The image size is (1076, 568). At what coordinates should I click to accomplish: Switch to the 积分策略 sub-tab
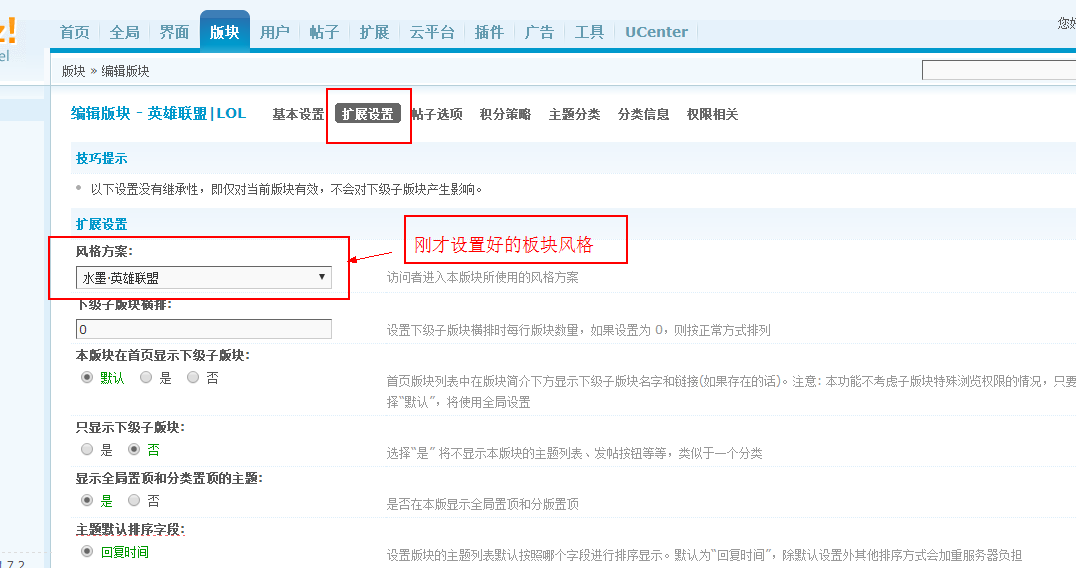(x=505, y=115)
